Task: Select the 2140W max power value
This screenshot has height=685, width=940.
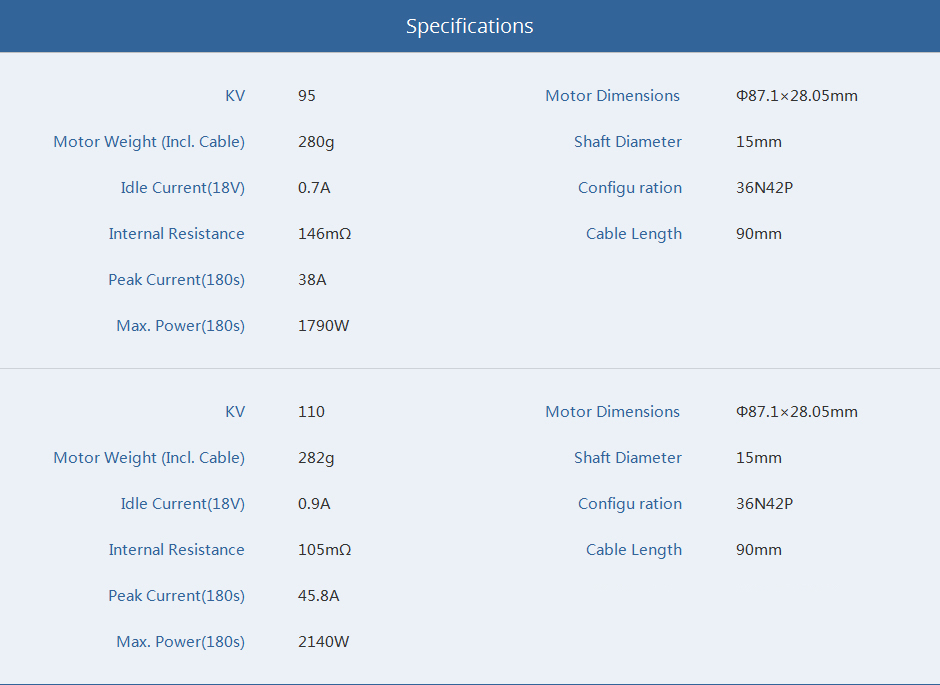Action: [x=323, y=642]
